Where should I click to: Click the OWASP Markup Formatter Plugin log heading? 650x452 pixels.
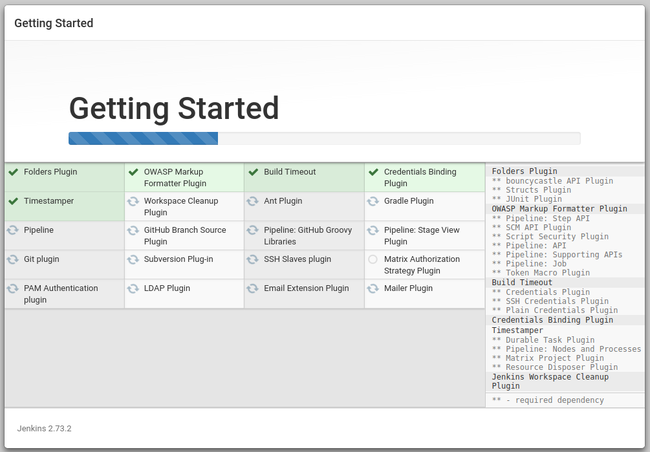pos(559,209)
